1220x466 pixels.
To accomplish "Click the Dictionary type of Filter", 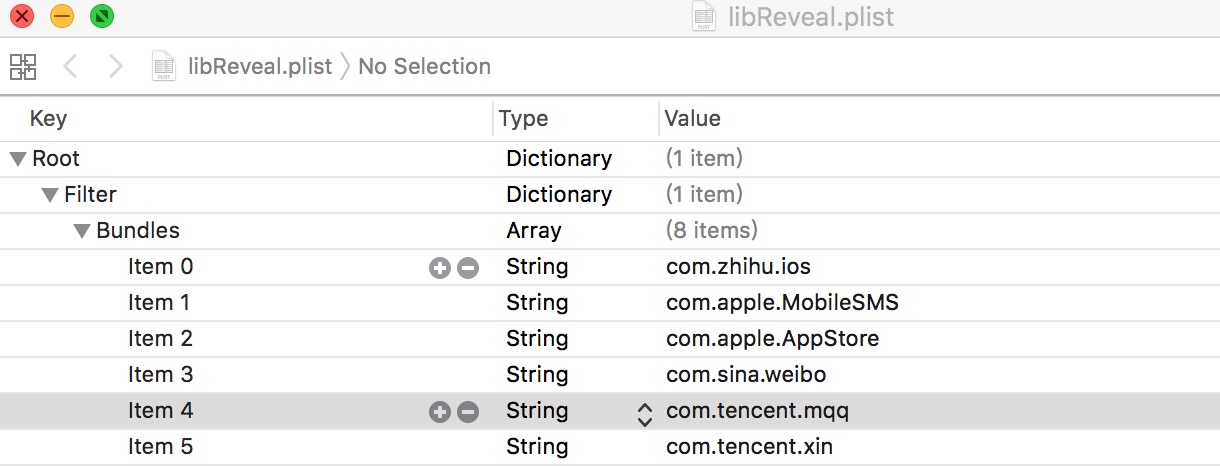I will pos(559,195).
